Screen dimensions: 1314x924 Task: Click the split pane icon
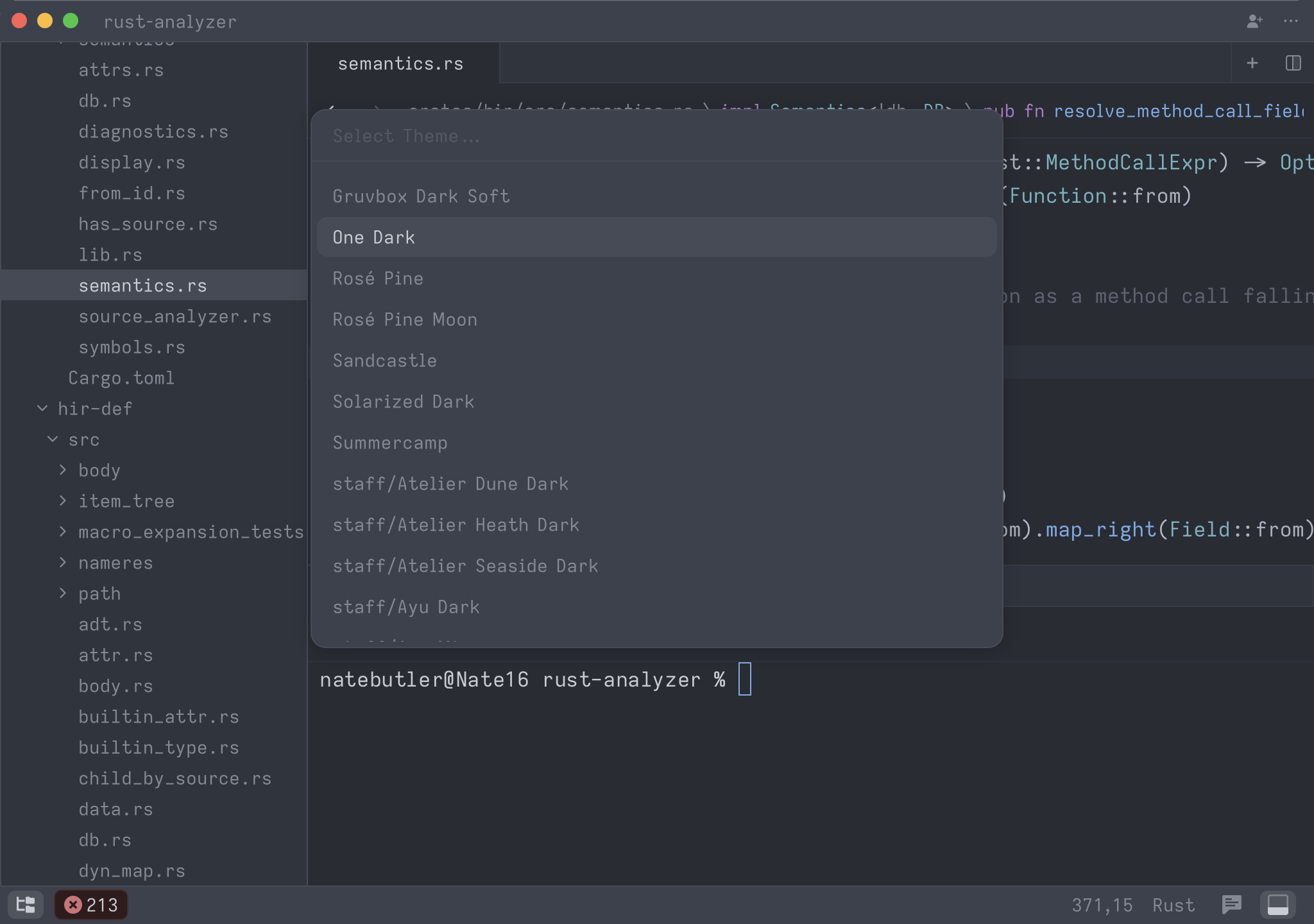point(1293,63)
